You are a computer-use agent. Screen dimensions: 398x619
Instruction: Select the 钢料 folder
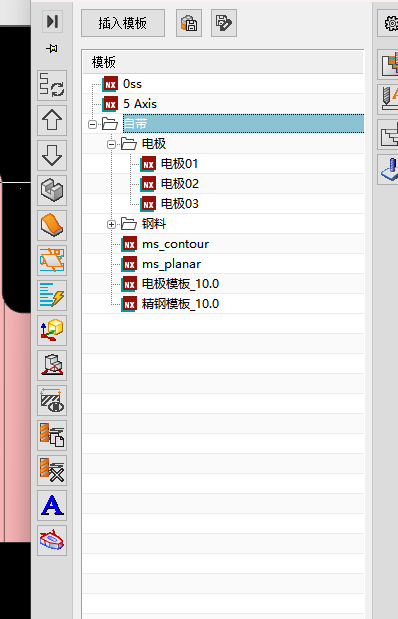pos(154,224)
